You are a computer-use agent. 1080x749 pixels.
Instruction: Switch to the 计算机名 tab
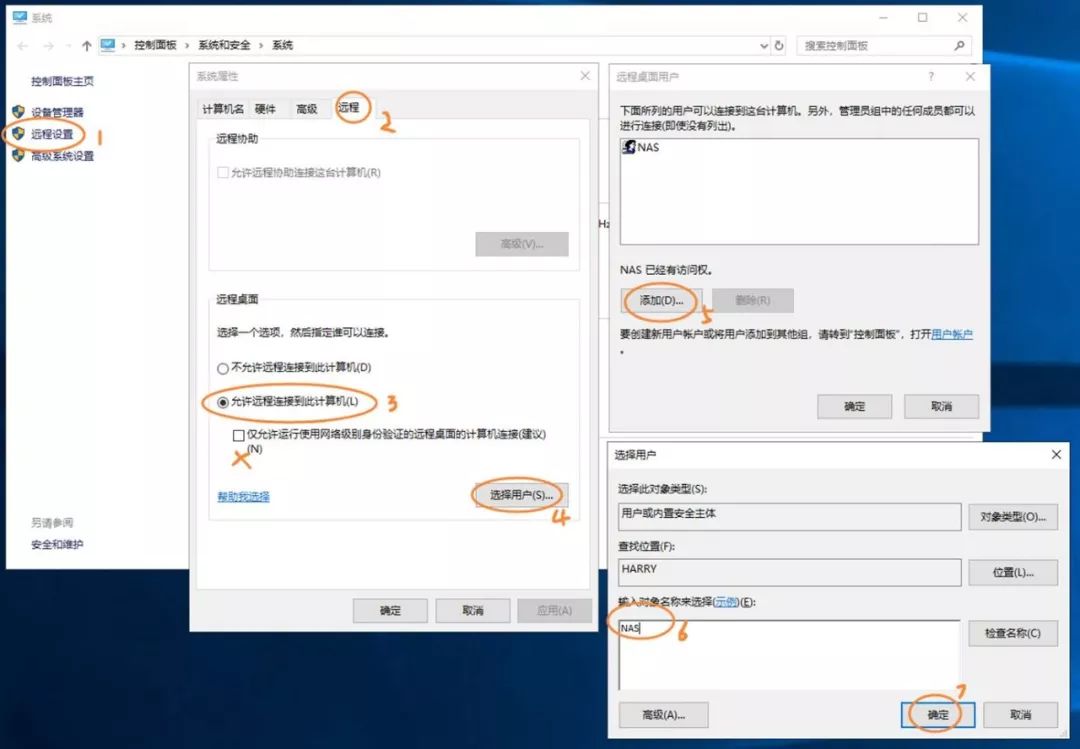(223, 108)
